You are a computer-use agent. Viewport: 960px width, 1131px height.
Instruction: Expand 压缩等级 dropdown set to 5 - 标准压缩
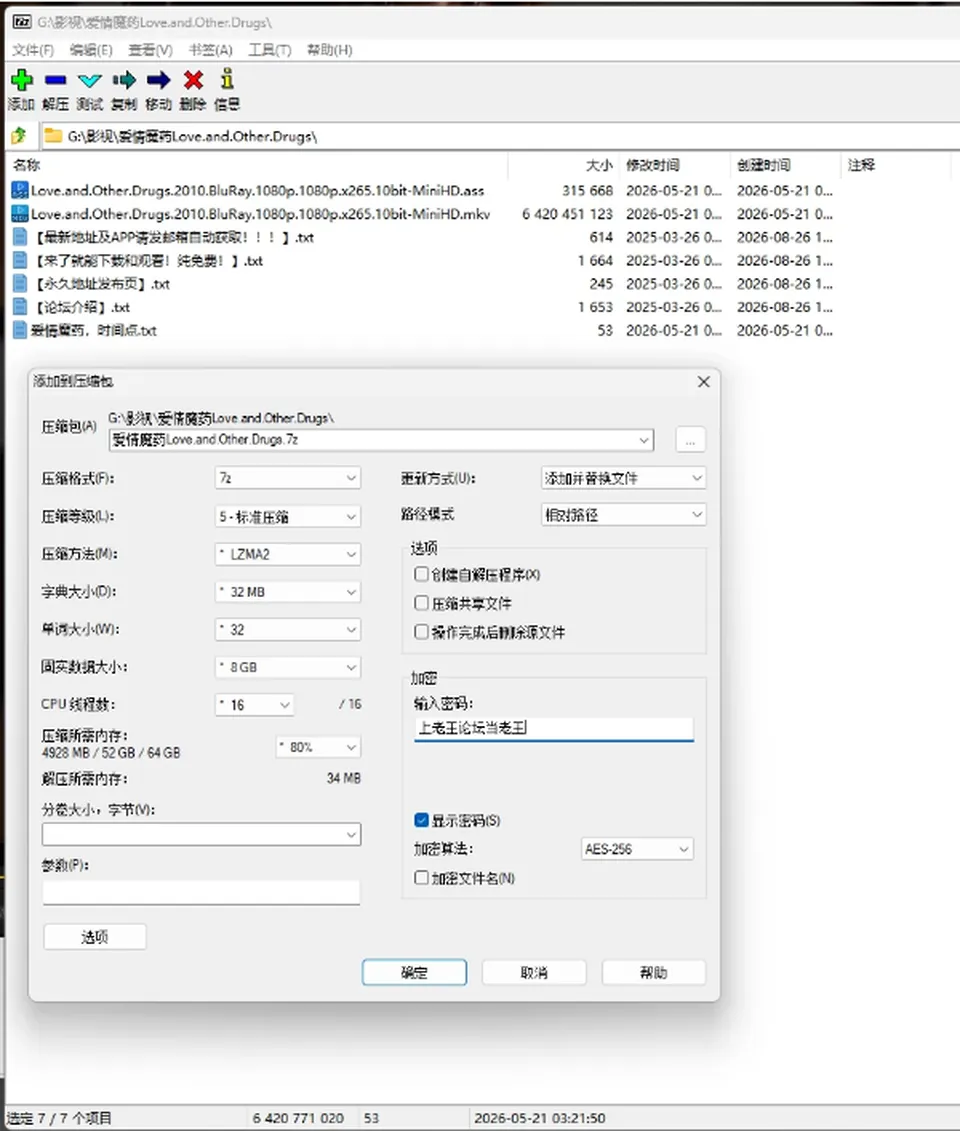click(x=288, y=516)
